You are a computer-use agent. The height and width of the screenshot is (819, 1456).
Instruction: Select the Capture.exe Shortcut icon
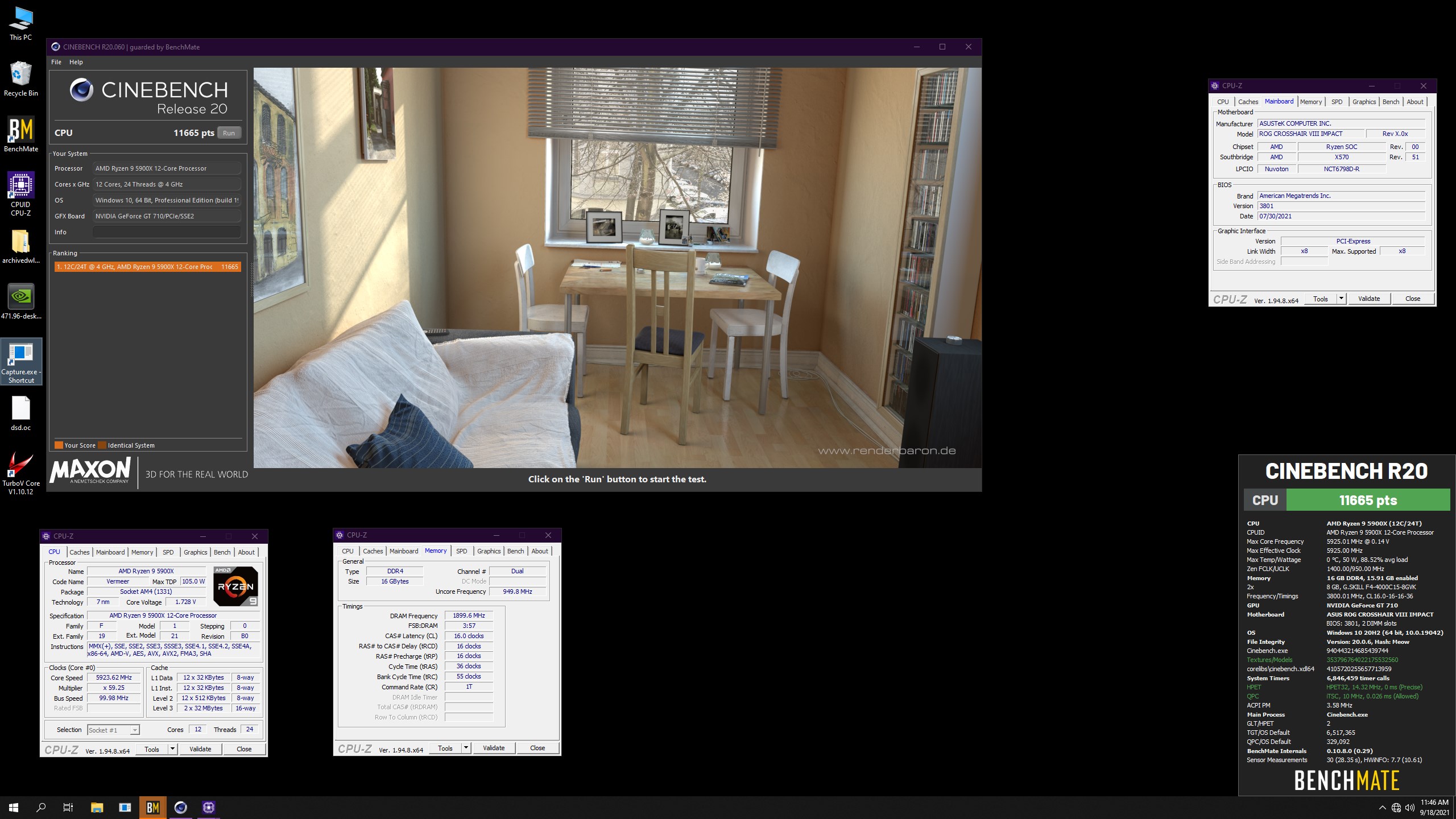click(21, 362)
